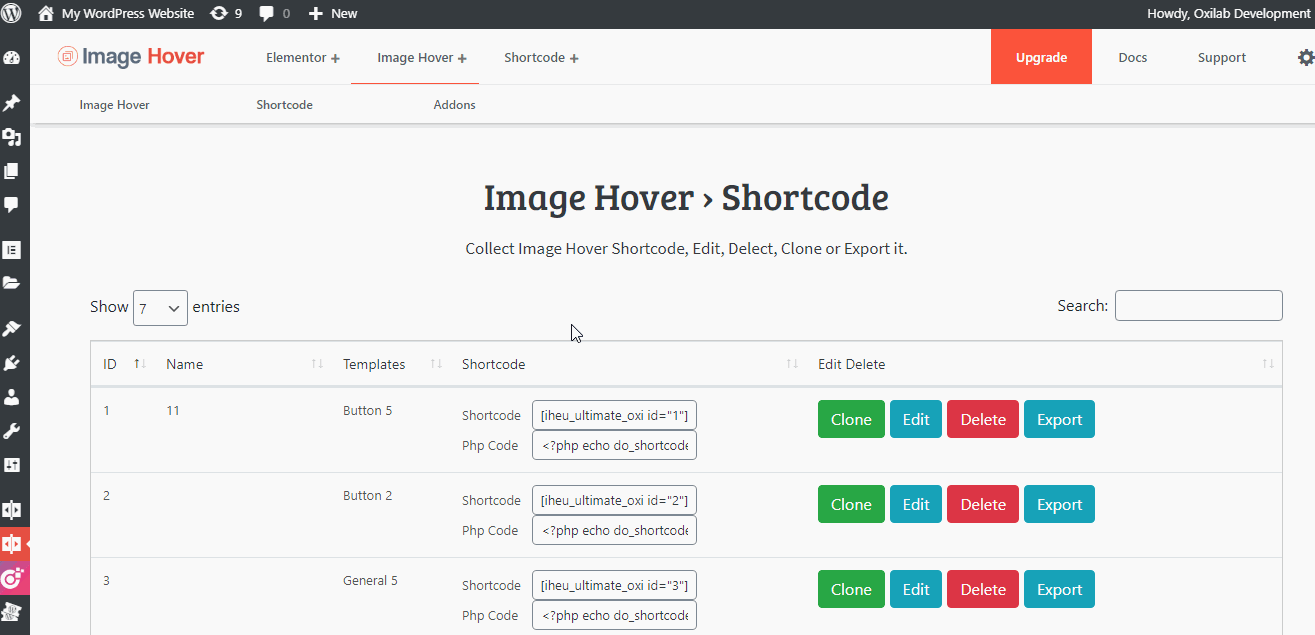This screenshot has height=635, width=1315.
Task: Click the "General 5" template cell
Action: pos(370,581)
